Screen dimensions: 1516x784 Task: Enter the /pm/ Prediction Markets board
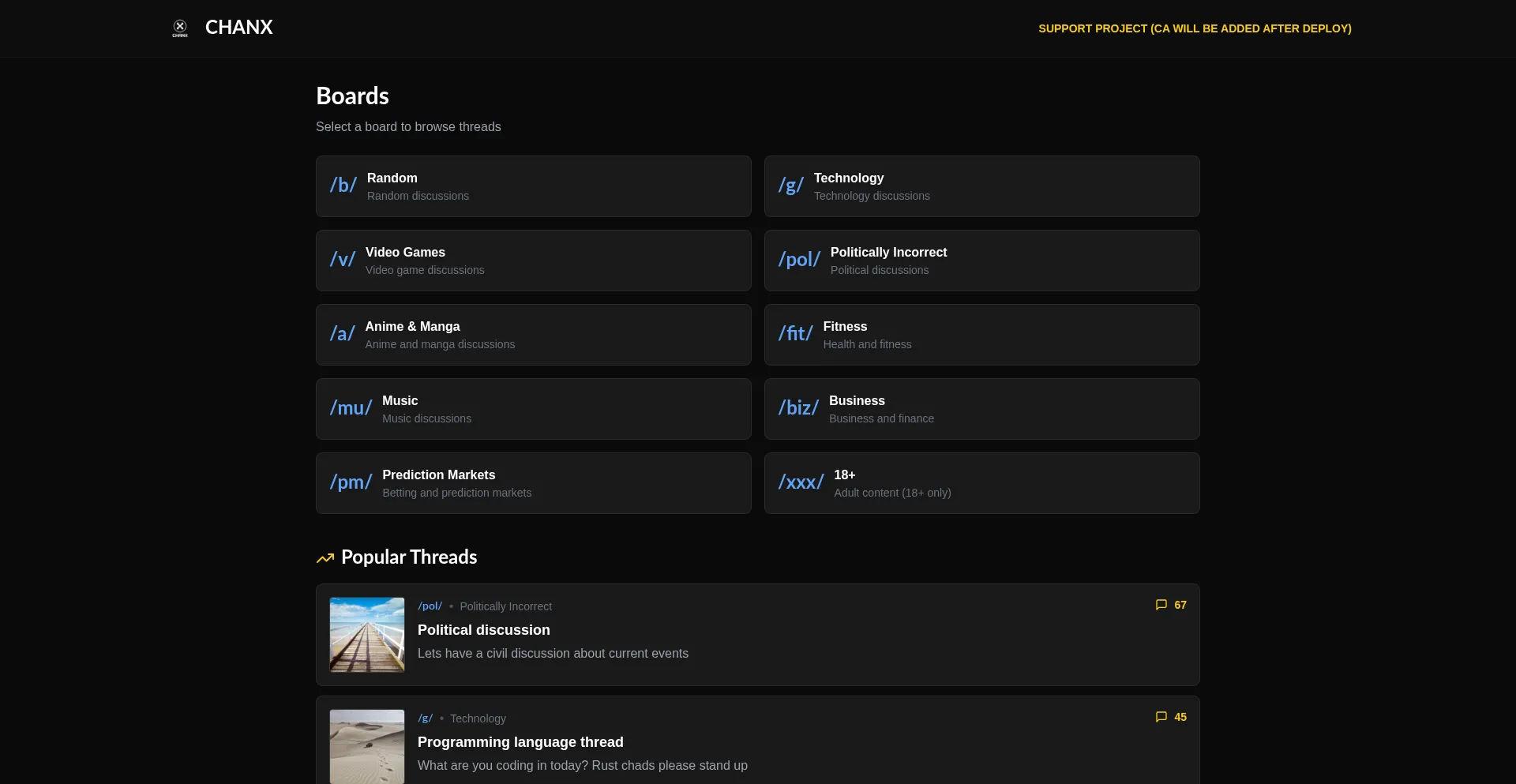click(533, 483)
